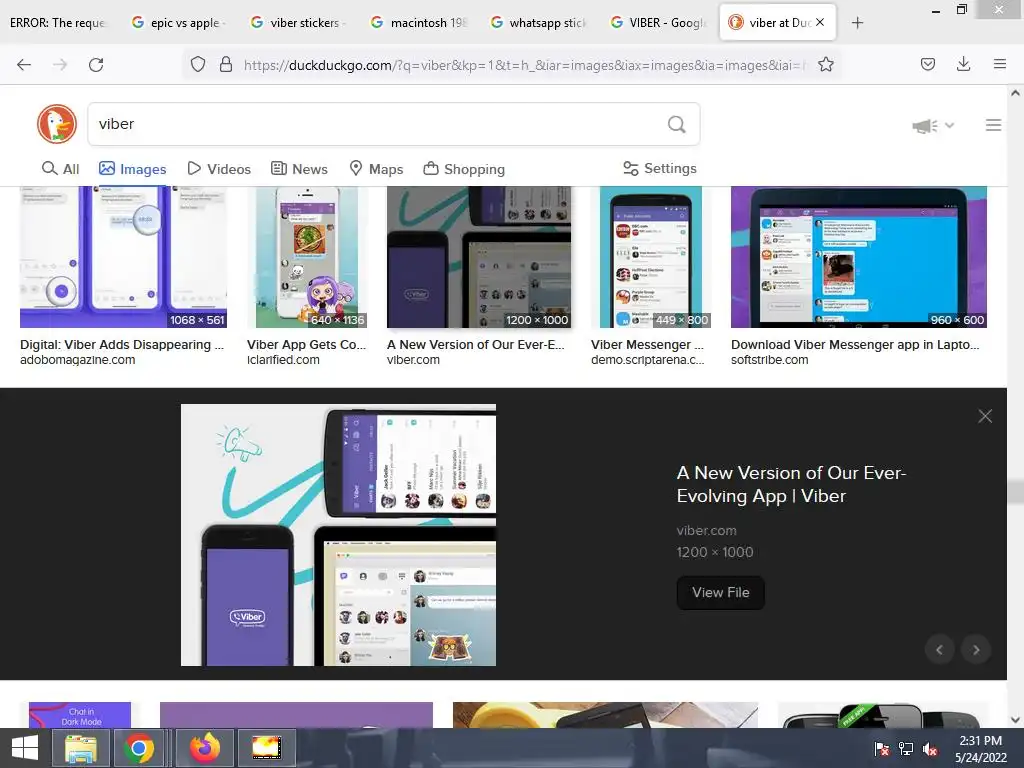Show the next image in detail panel
Viewport: 1024px width, 768px height.
976,650
